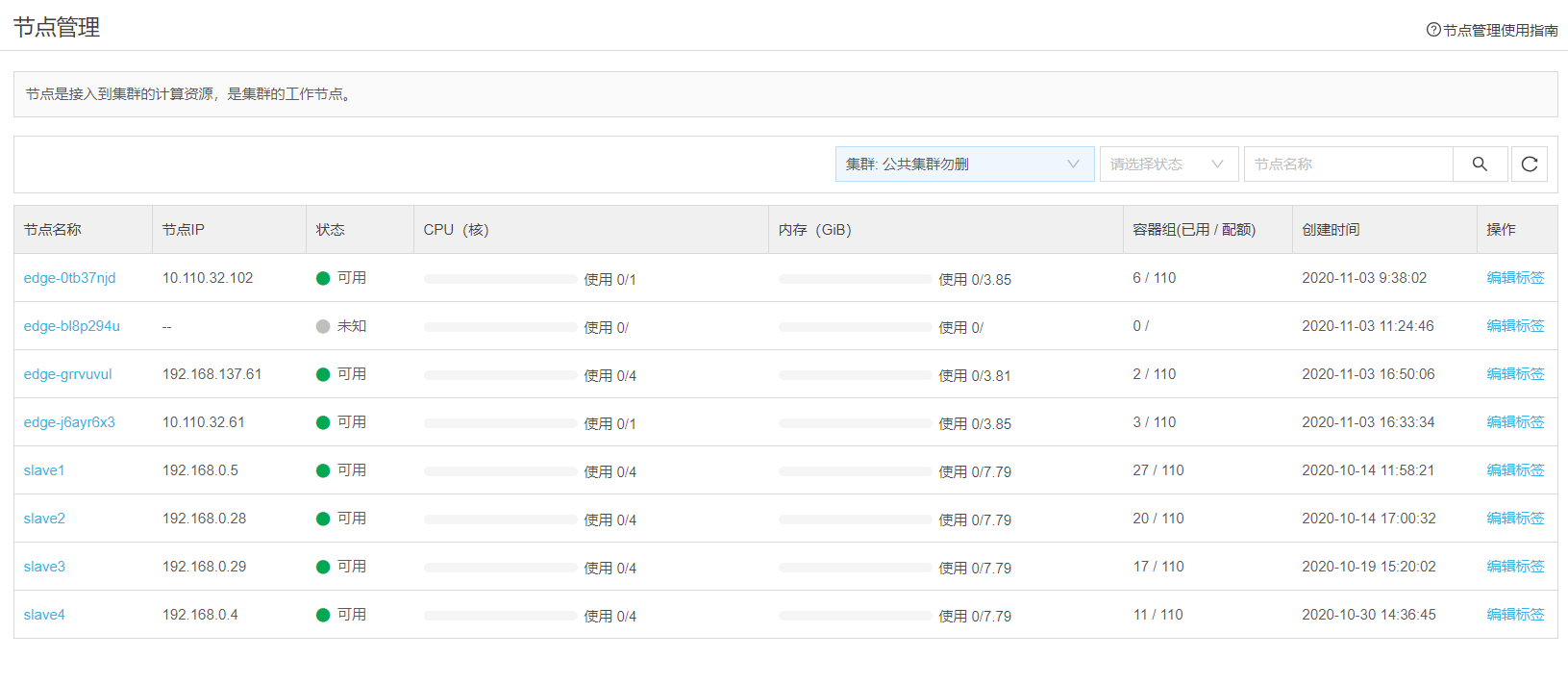Open the 请选择状态 status filter dropdown

(x=1166, y=165)
